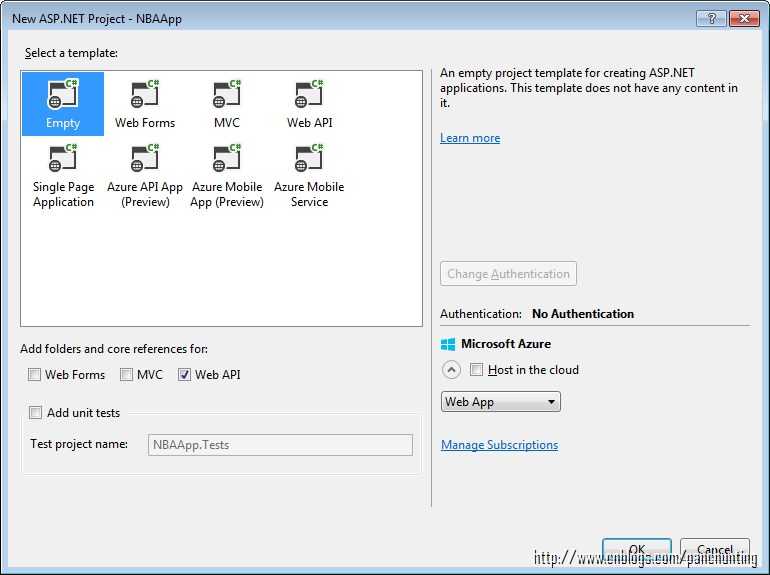Click the Change Authentication button
770x575 pixels.
point(508,274)
